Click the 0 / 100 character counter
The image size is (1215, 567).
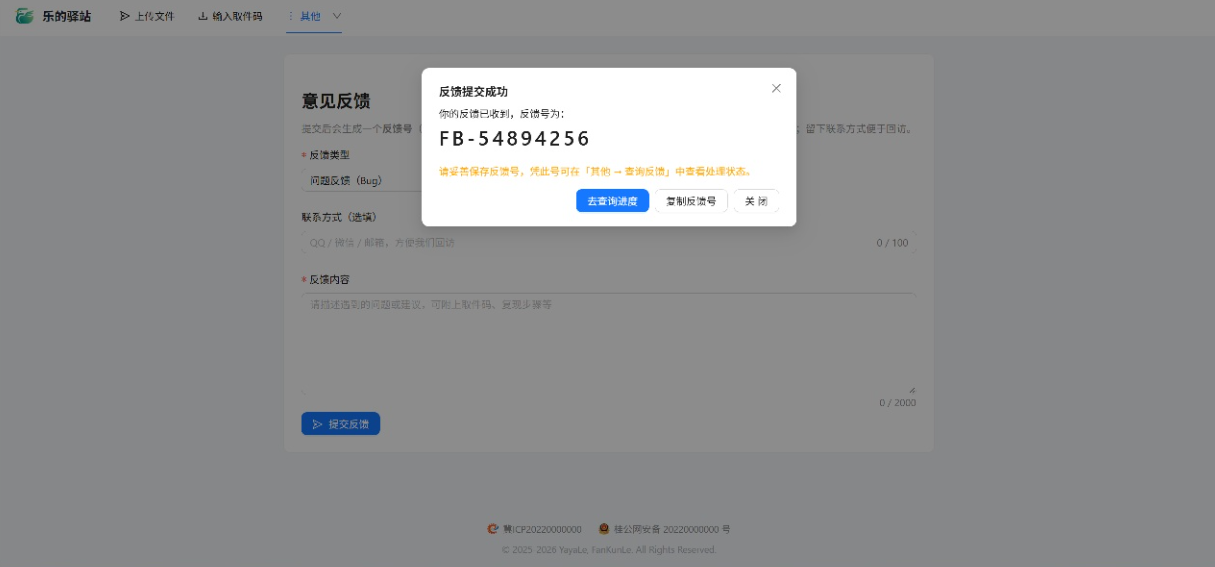(892, 243)
